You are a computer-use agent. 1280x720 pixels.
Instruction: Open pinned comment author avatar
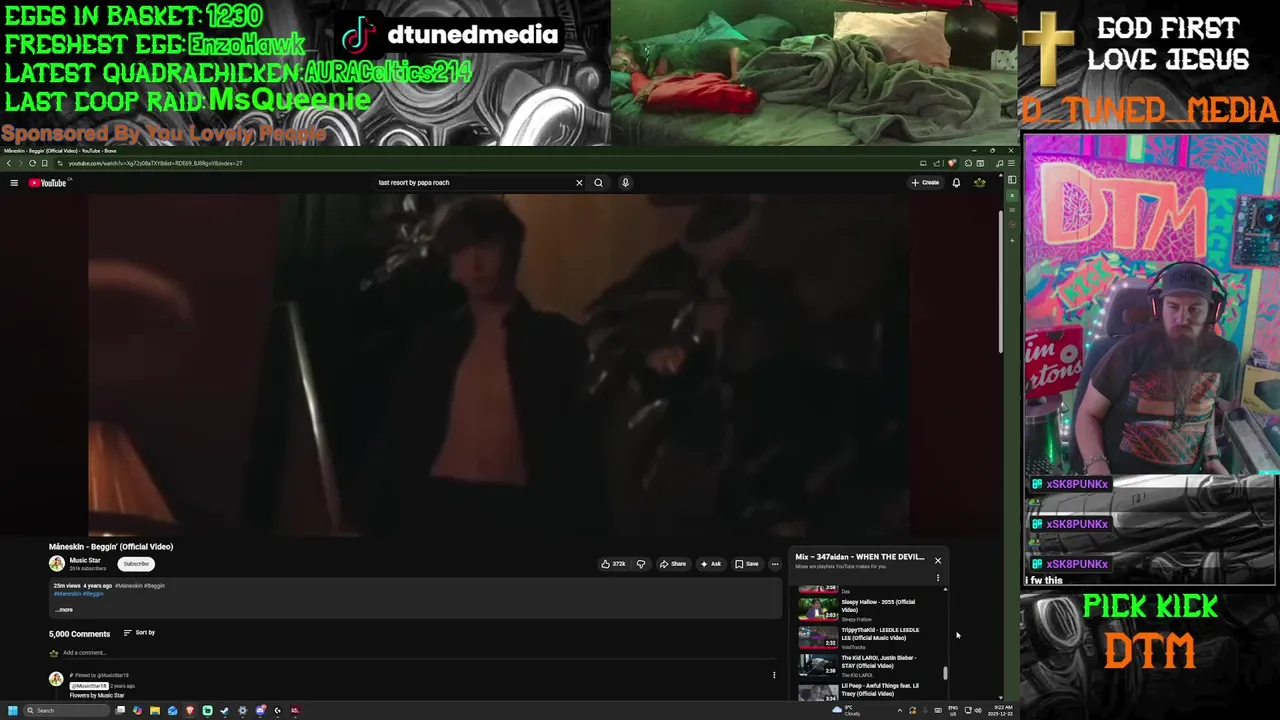[x=57, y=679]
